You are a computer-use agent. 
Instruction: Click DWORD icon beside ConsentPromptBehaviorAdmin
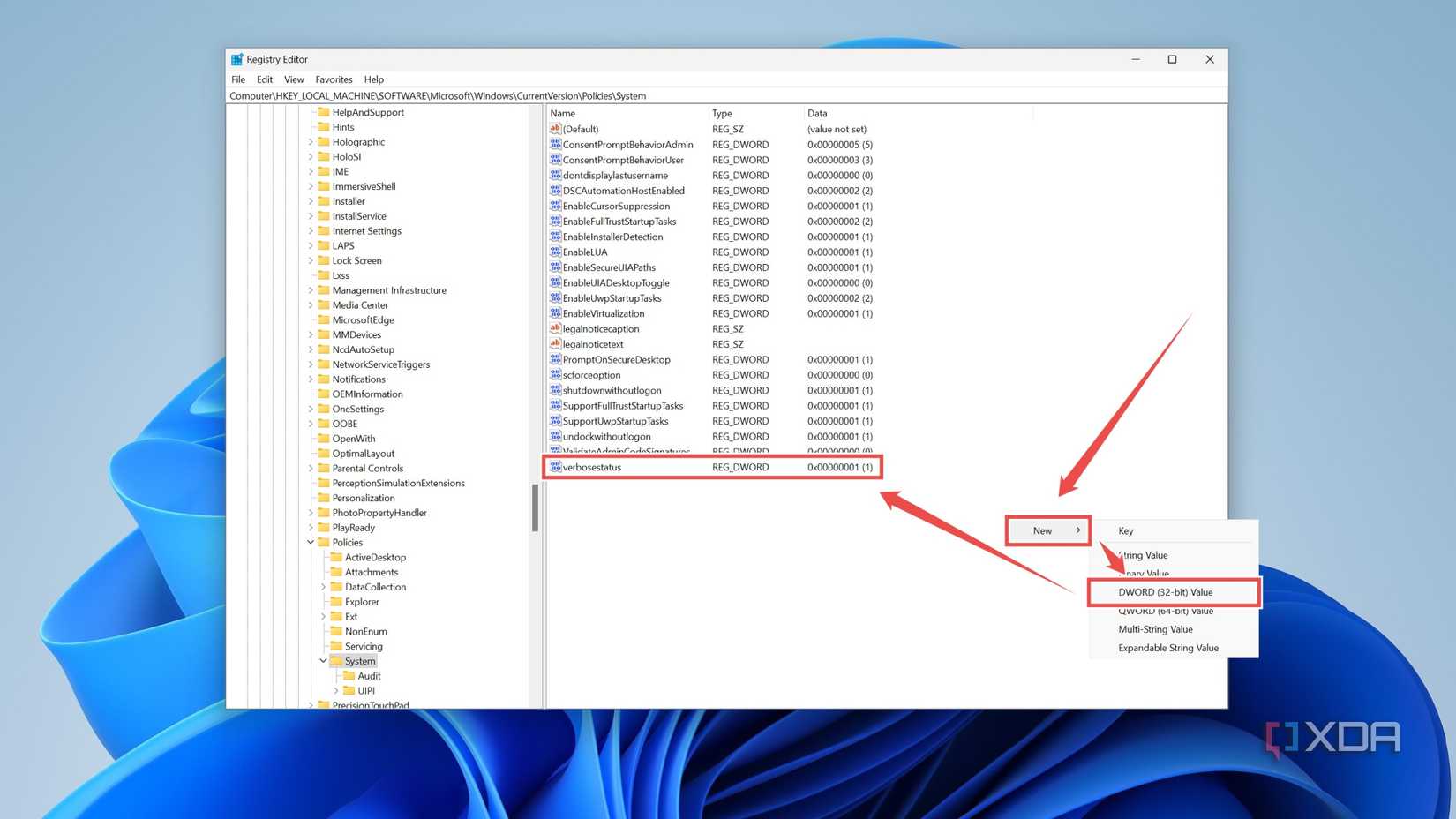(x=555, y=144)
